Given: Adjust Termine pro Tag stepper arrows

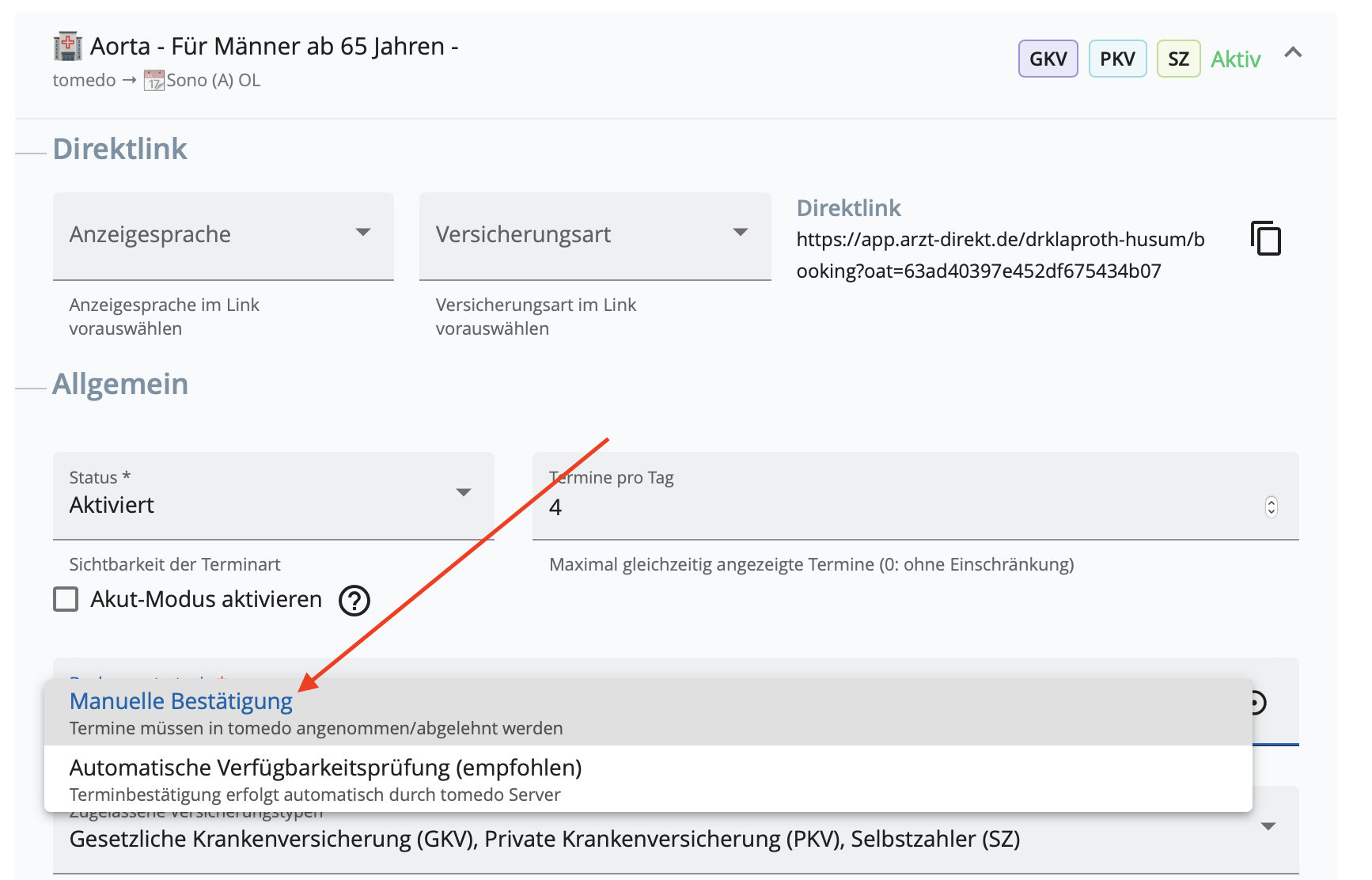Looking at the screenshot, I should coord(1271,506).
